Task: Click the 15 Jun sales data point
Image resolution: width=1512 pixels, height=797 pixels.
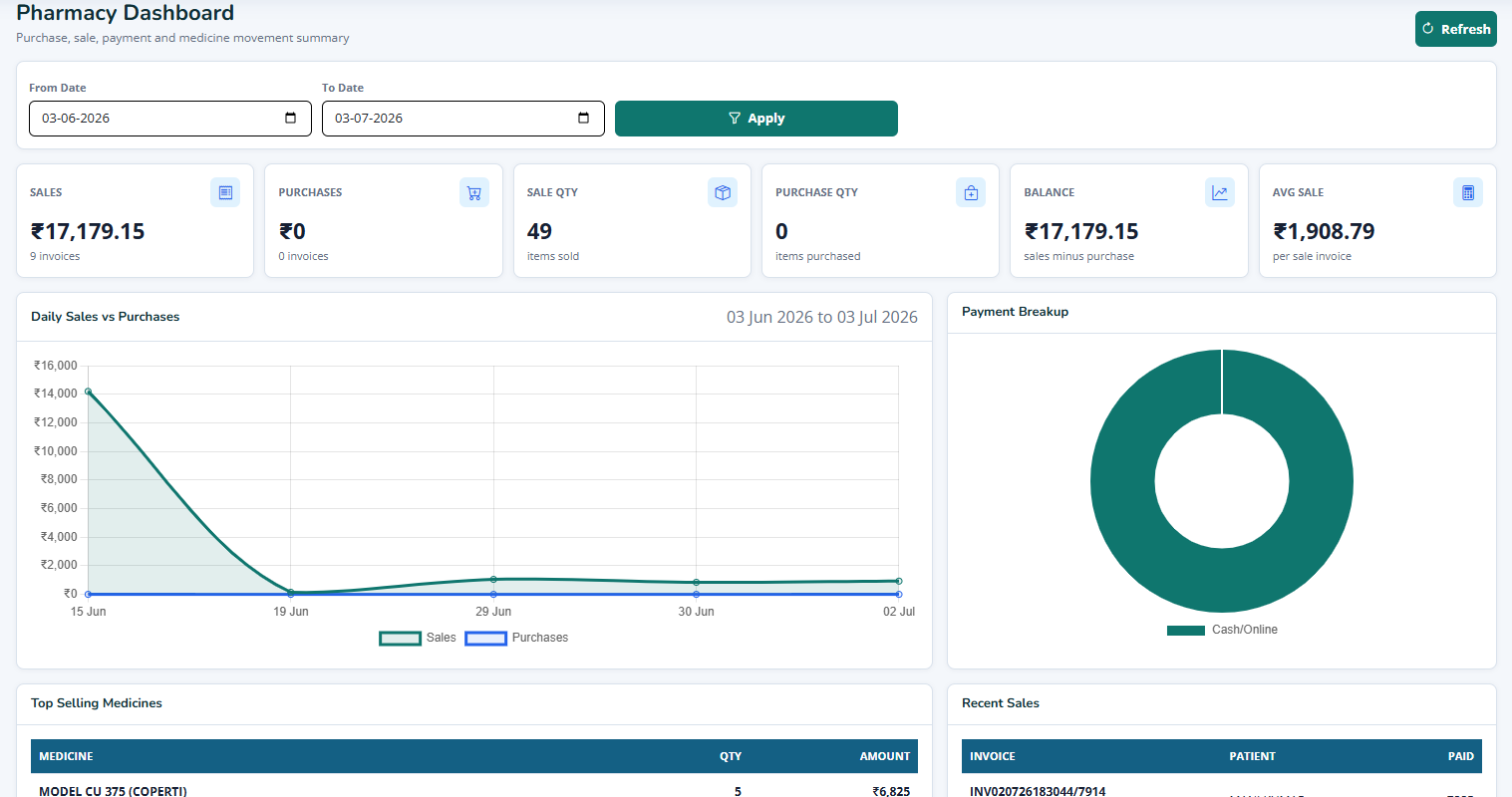Action: [x=88, y=392]
